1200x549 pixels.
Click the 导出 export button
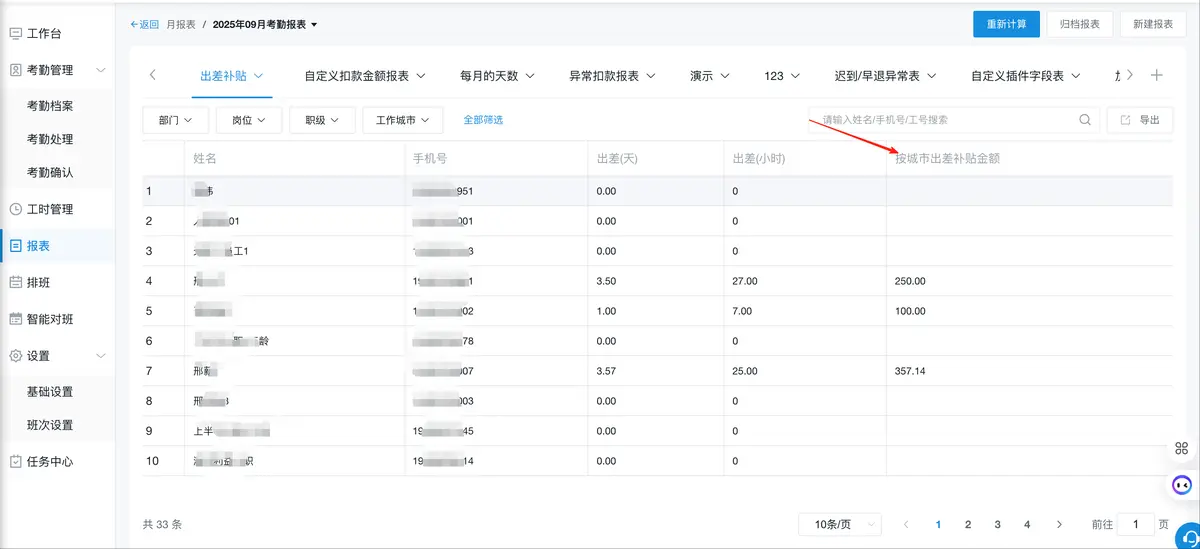click(x=1139, y=120)
